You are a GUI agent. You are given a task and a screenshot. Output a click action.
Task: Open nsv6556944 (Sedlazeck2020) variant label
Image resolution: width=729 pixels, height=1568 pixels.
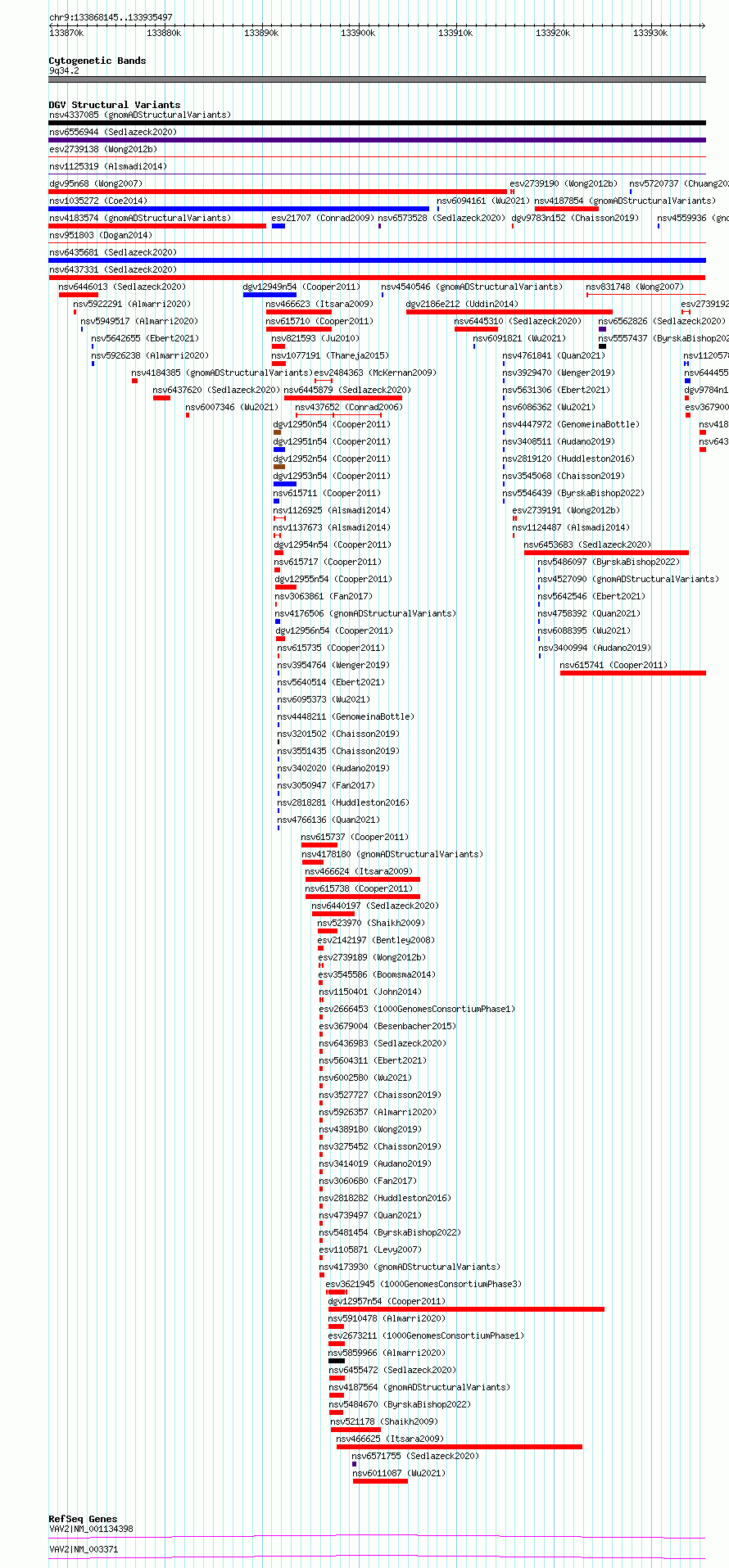(113, 132)
